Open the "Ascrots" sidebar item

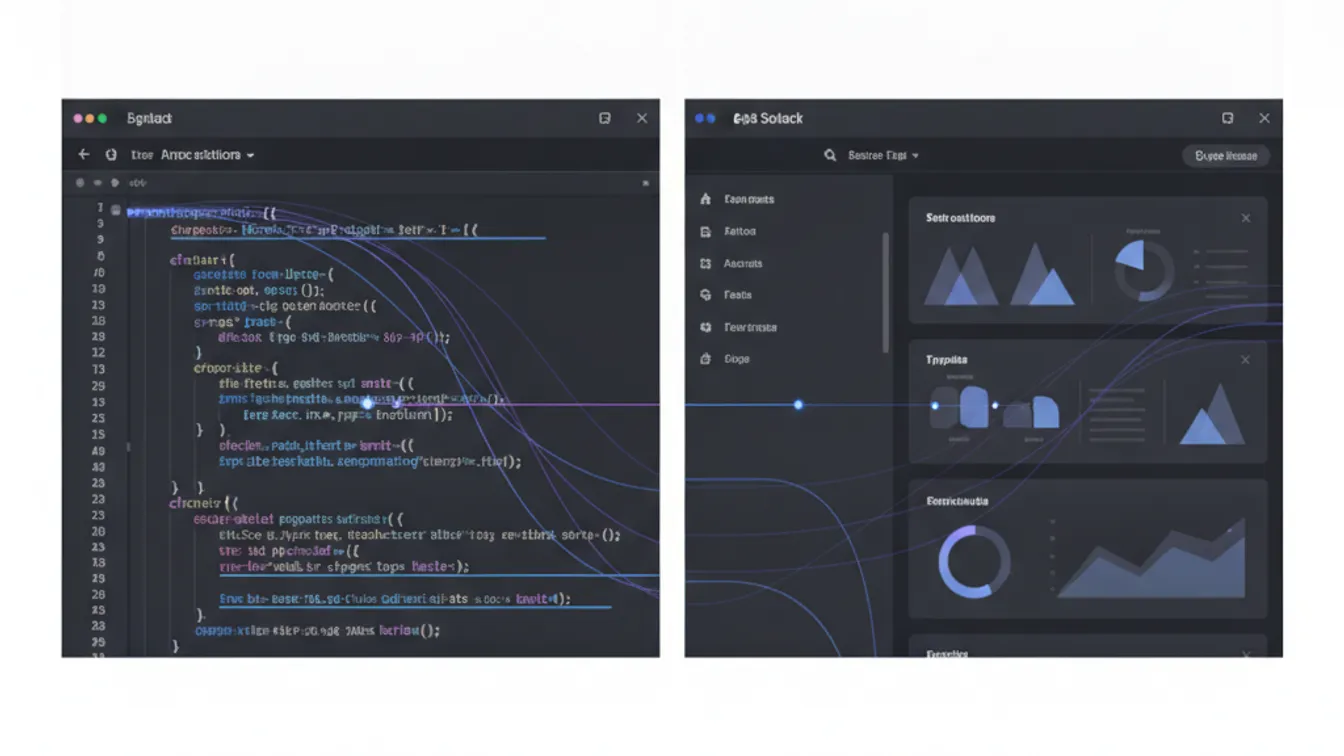(x=743, y=263)
